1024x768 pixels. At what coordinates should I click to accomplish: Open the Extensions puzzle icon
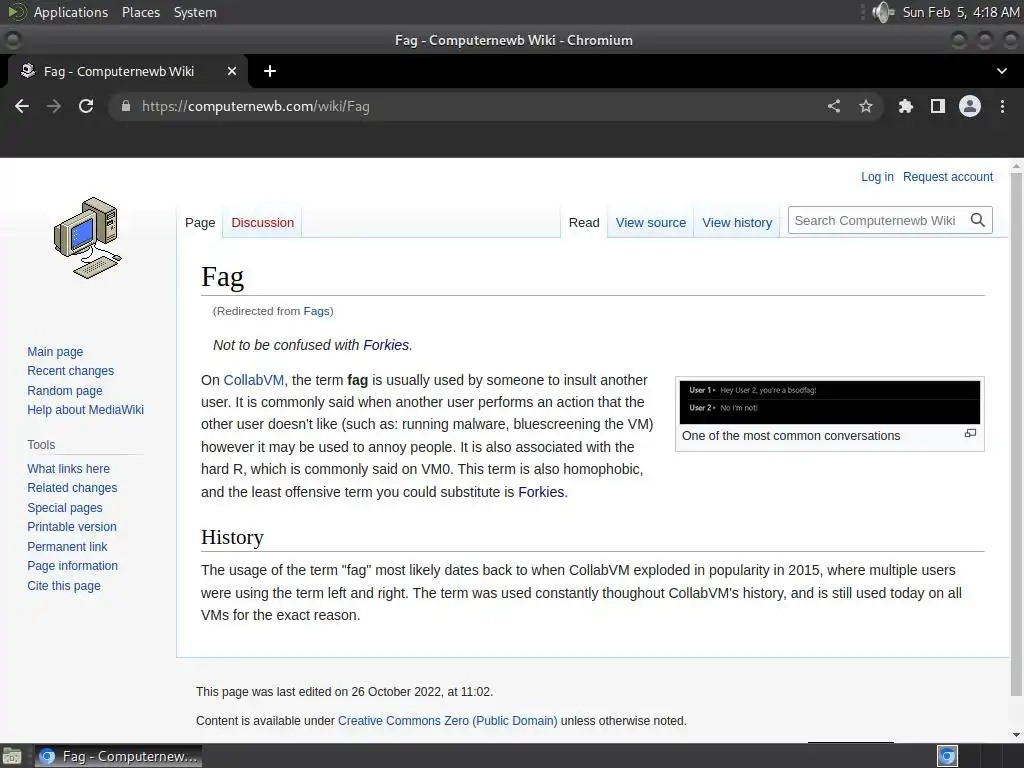click(x=905, y=106)
